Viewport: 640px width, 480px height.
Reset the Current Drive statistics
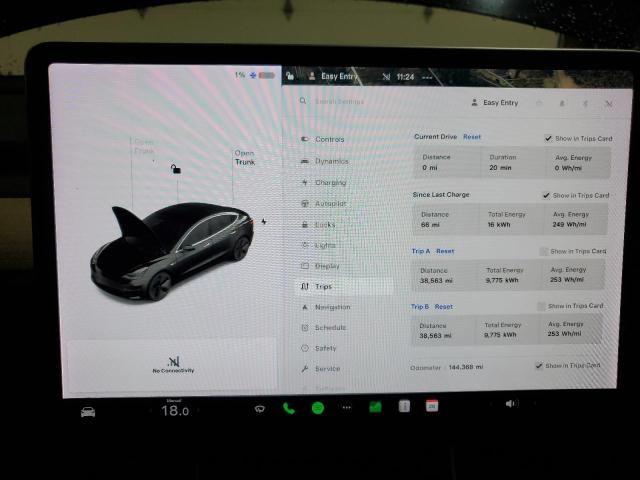pyautogui.click(x=472, y=137)
